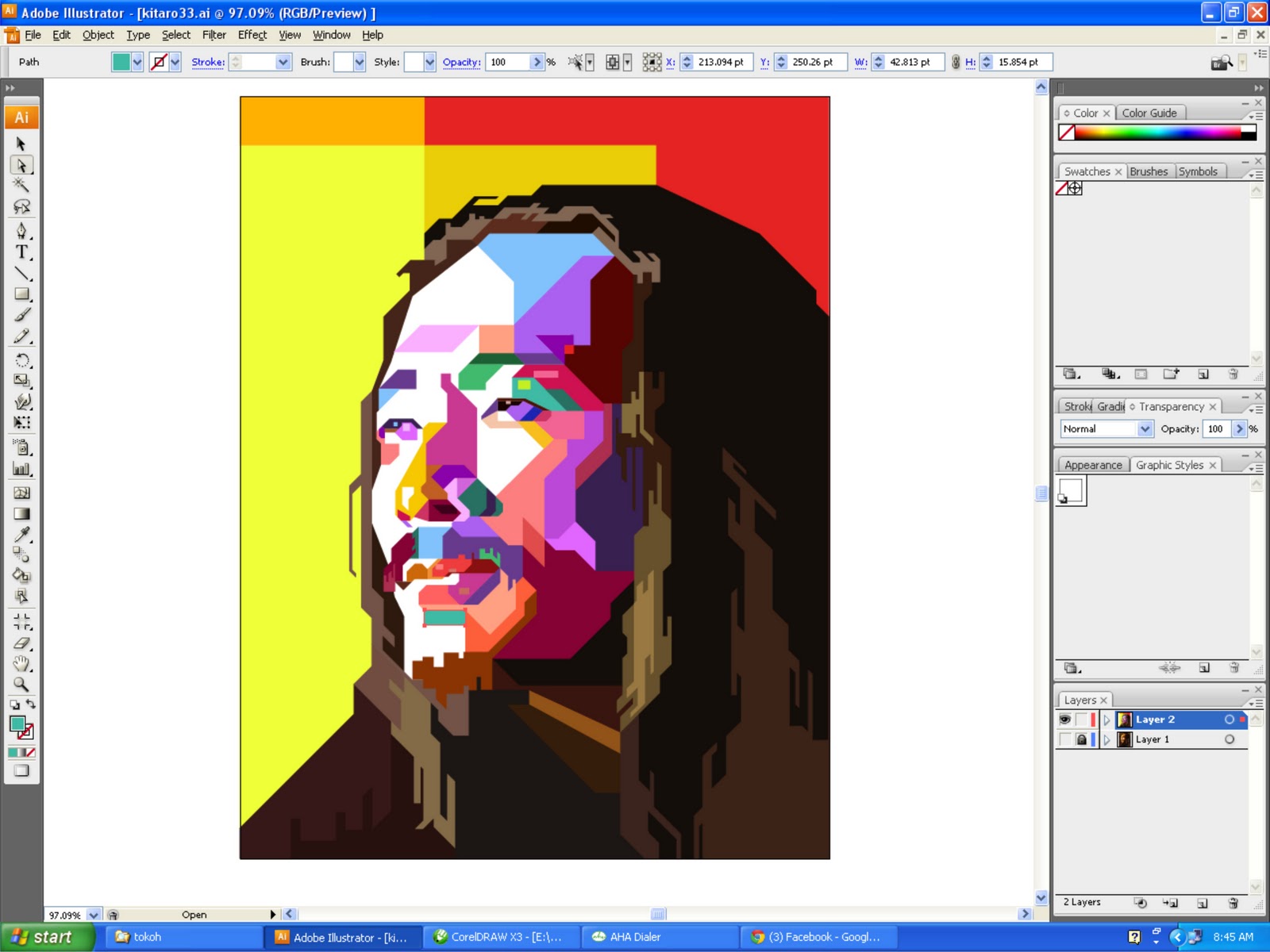The image size is (1270, 952).
Task: Choose the Scale tool
Action: click(21, 381)
